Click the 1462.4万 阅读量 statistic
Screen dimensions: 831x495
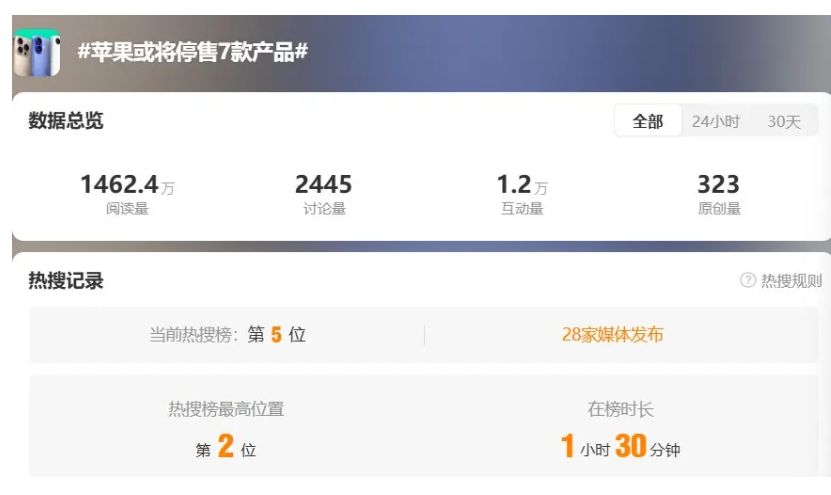(x=127, y=194)
